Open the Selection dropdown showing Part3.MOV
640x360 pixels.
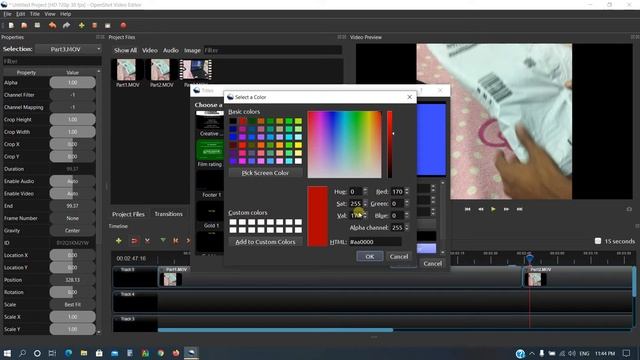[x=68, y=49]
